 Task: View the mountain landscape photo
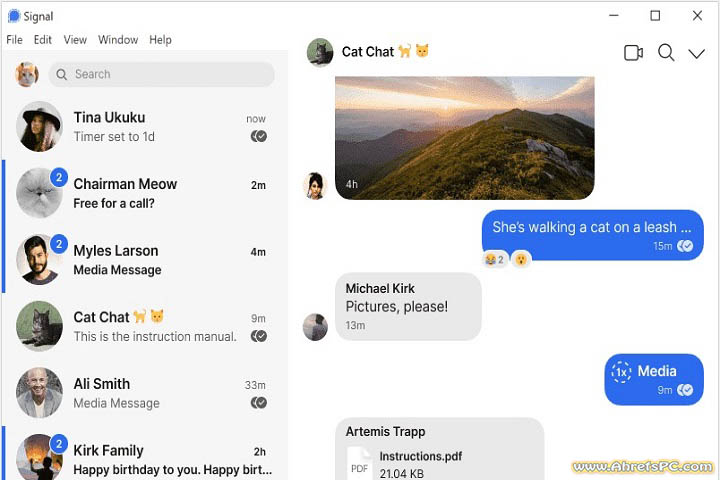465,138
